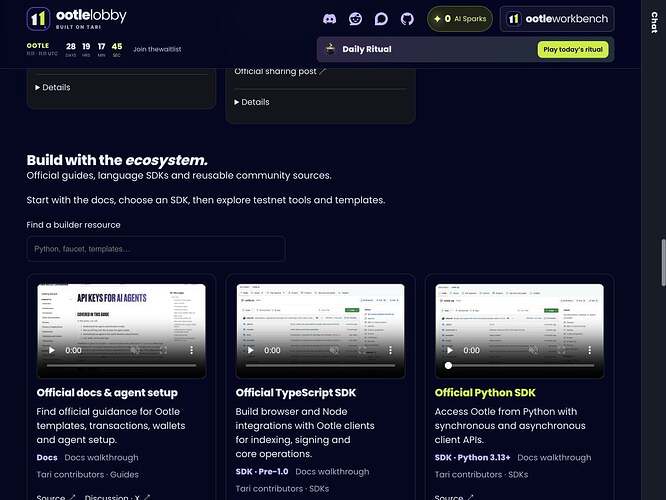Open the Source link in the Python SDK card

coord(449,497)
